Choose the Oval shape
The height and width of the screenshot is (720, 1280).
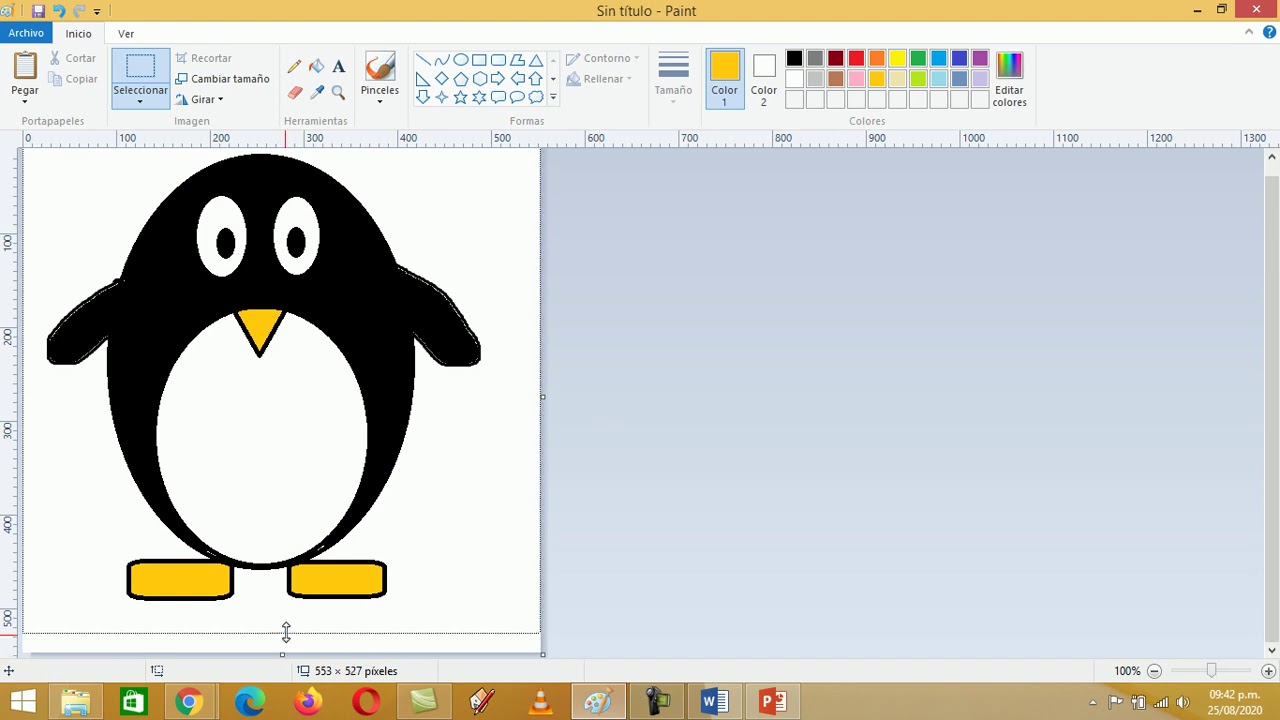460,60
